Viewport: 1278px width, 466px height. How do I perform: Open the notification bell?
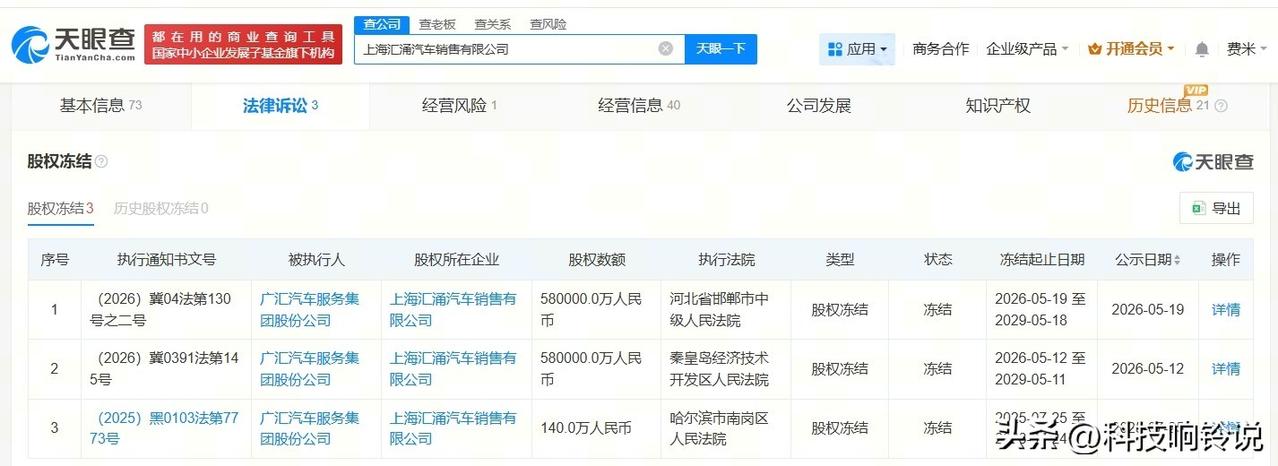pyautogui.click(x=1201, y=49)
